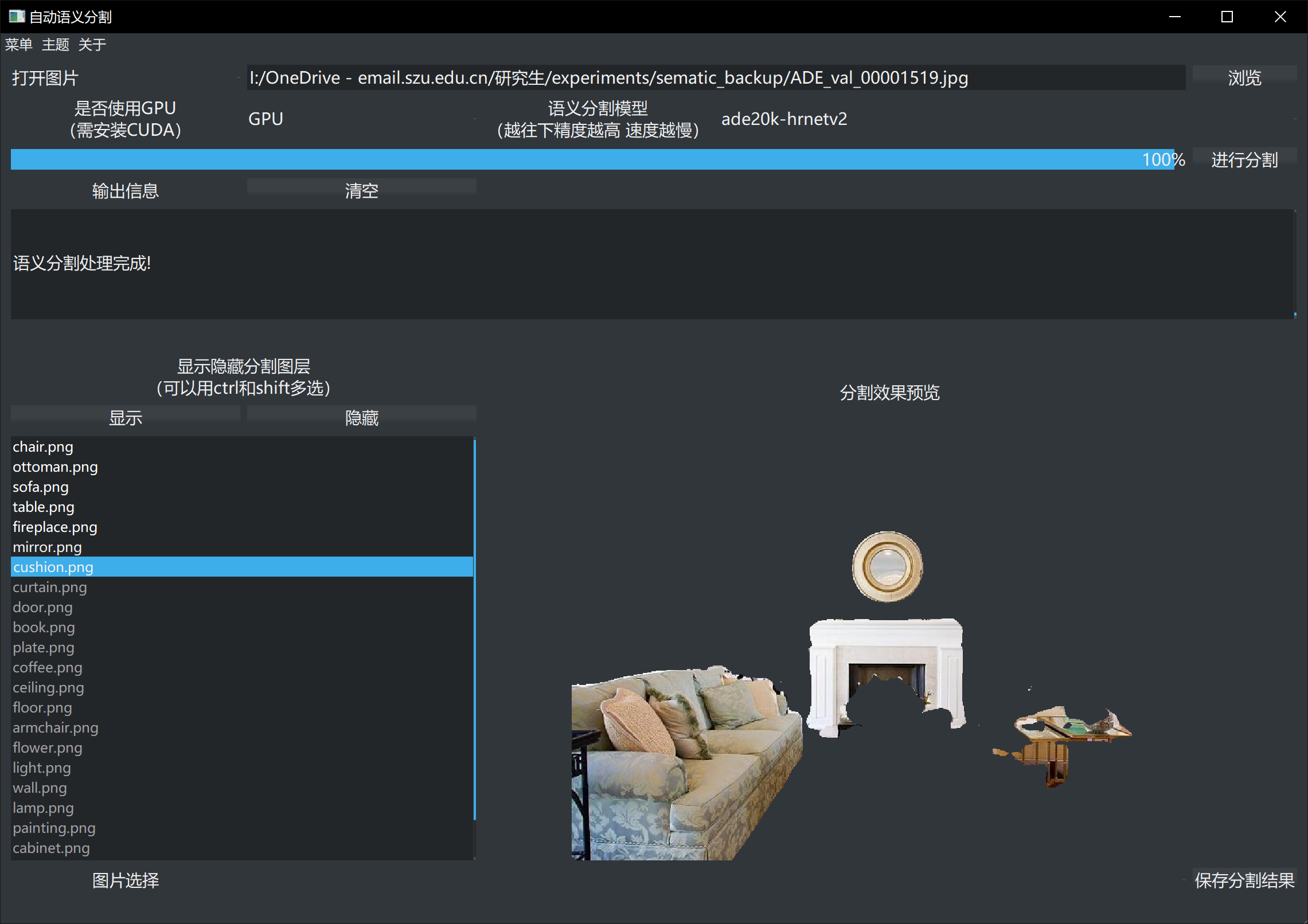Open the 主题 theme menu
Screen dimensions: 1308x924
(x=55, y=45)
